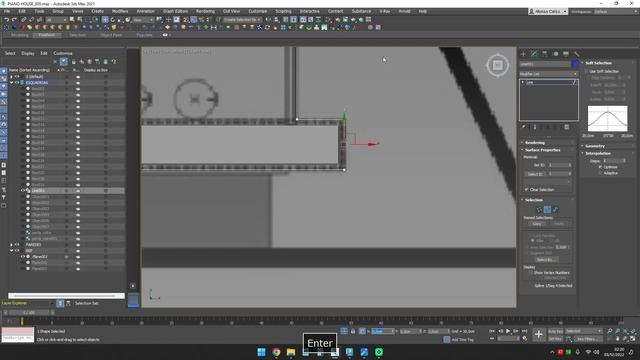Image resolution: width=640 pixels, height=360 pixels.
Task: Click the Select ID button
Action: pos(535,174)
